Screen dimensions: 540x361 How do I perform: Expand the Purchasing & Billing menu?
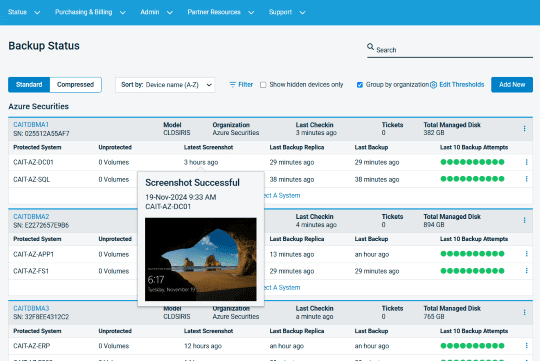(90, 12)
